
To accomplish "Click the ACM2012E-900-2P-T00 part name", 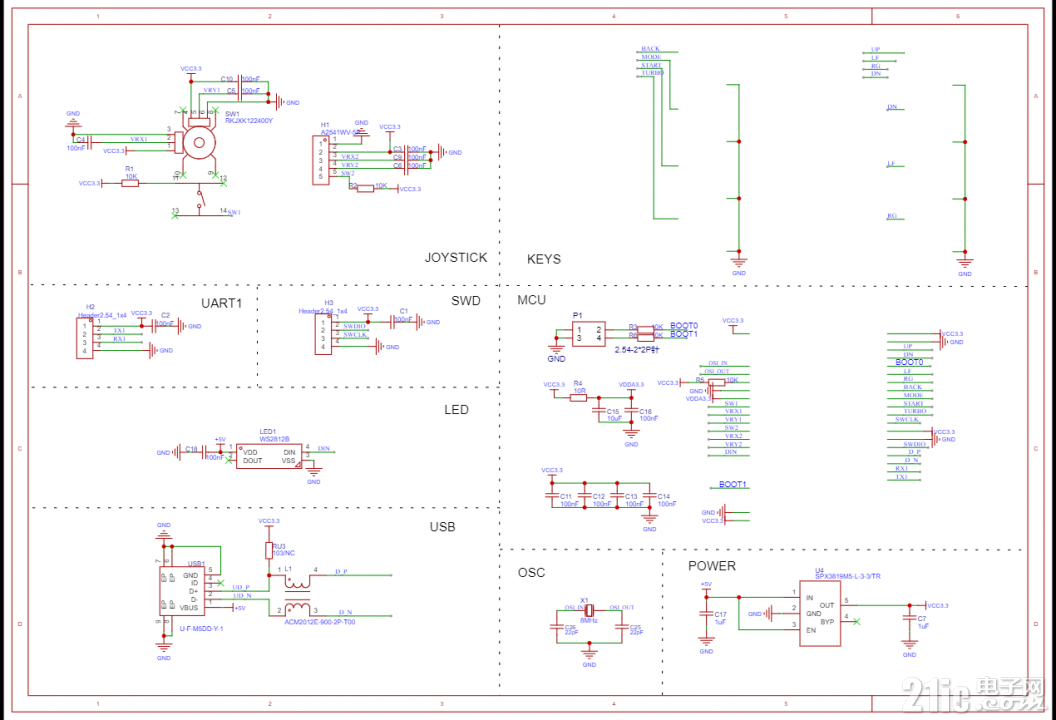I will coord(320,622).
